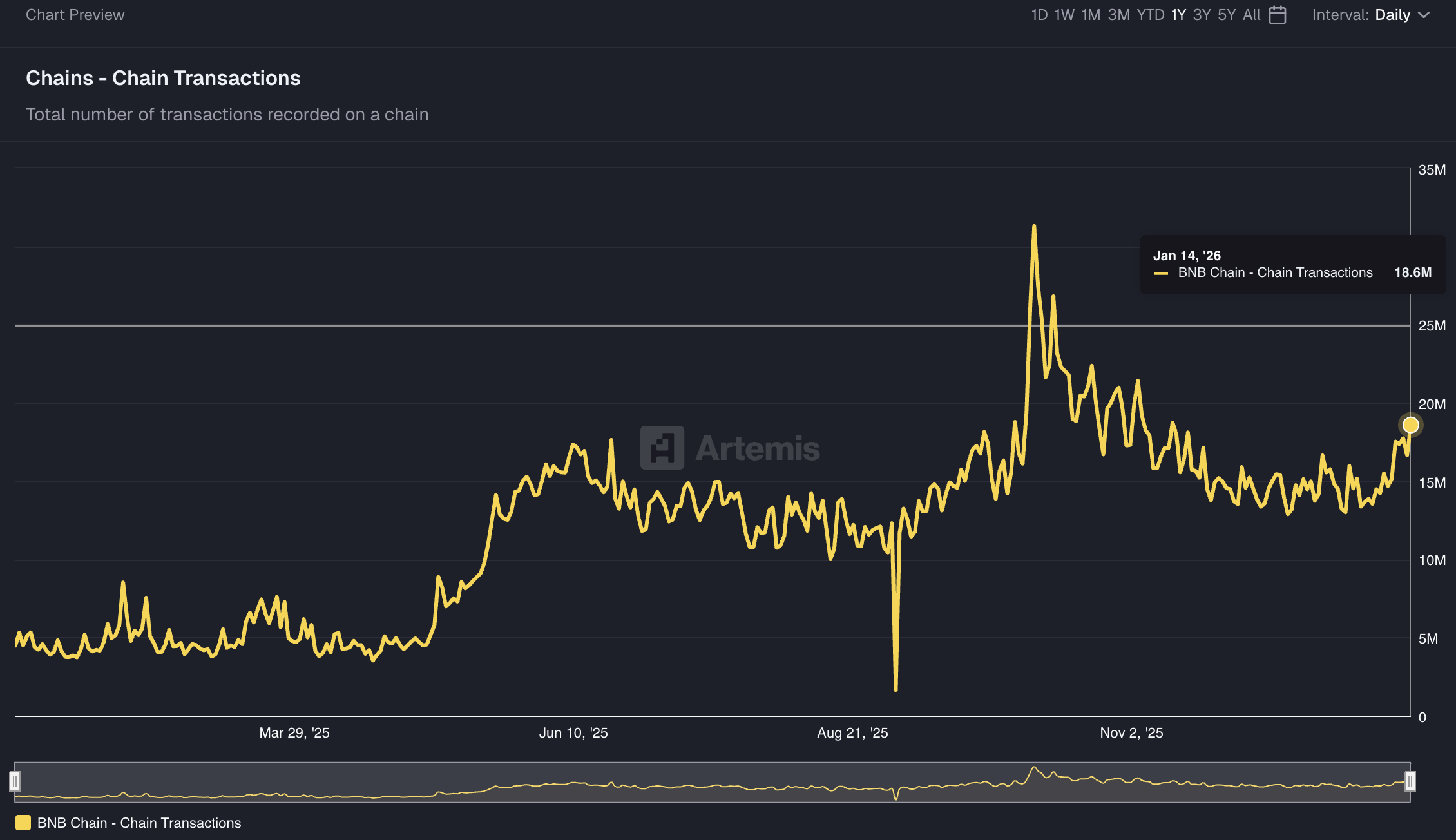Expand the Interval chevron arrow
Viewport: 1456px width, 840px height.
[x=1424, y=15]
